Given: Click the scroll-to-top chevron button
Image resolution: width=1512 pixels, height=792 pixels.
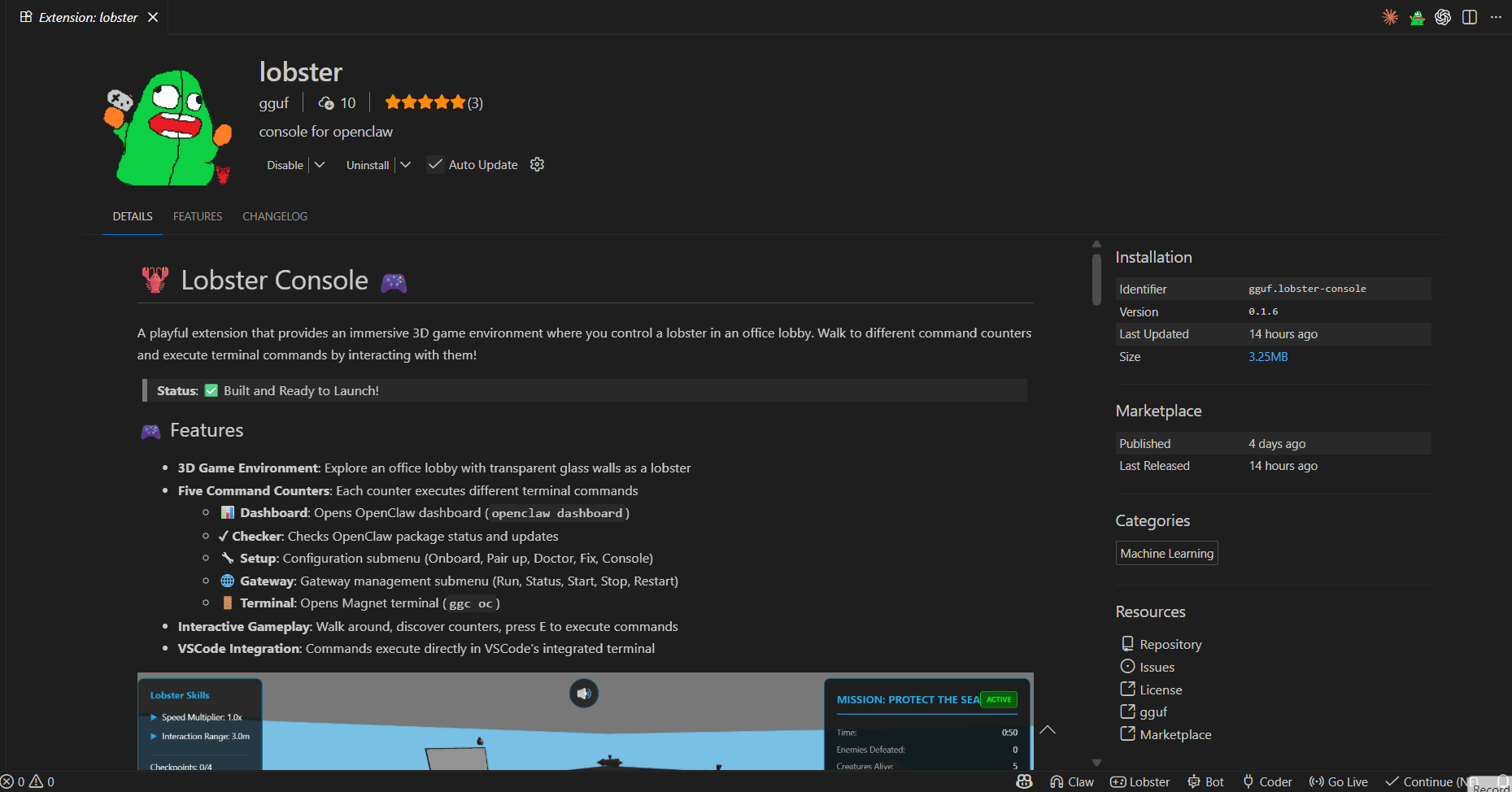Looking at the screenshot, I should (x=1048, y=729).
